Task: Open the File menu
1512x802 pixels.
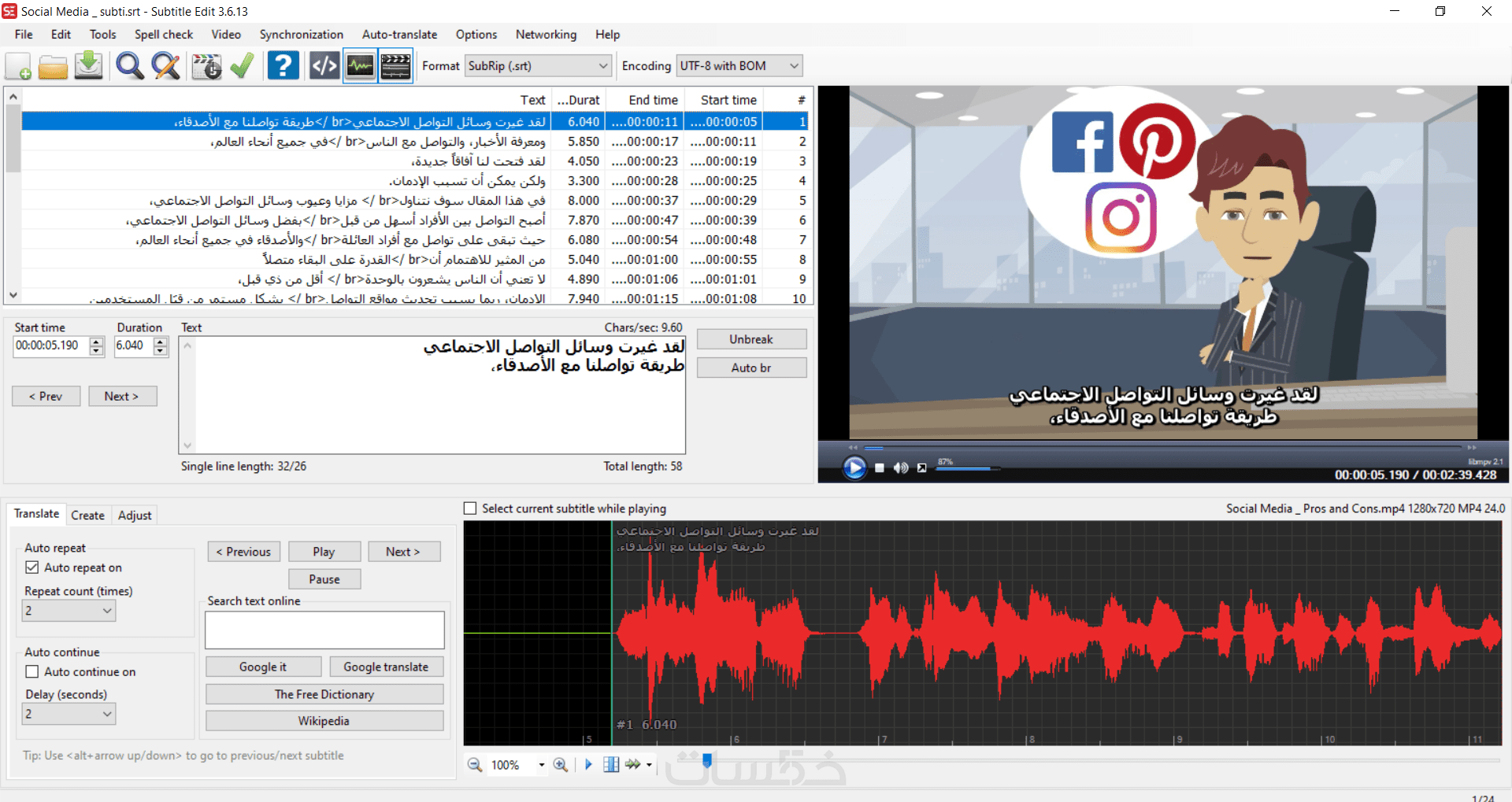Action: (24, 35)
